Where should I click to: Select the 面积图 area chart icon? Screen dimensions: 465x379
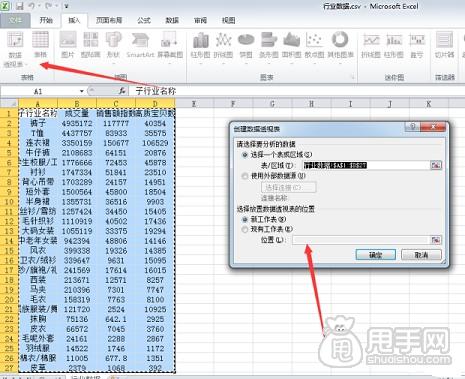point(292,45)
